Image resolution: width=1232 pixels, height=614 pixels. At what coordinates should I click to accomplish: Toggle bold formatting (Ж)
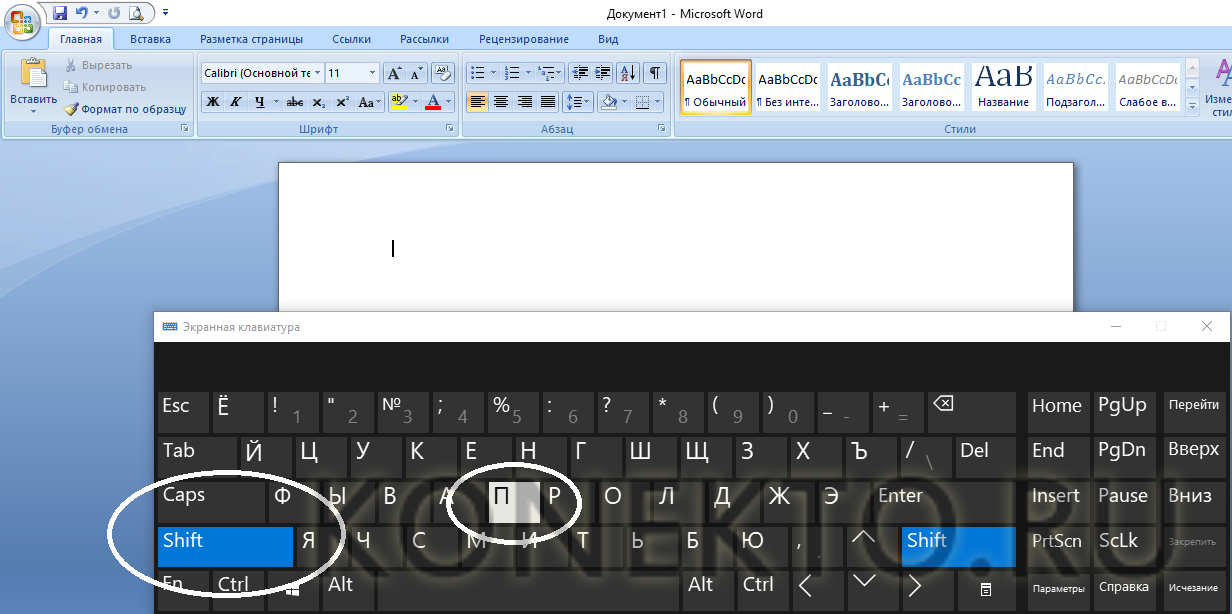pyautogui.click(x=213, y=102)
